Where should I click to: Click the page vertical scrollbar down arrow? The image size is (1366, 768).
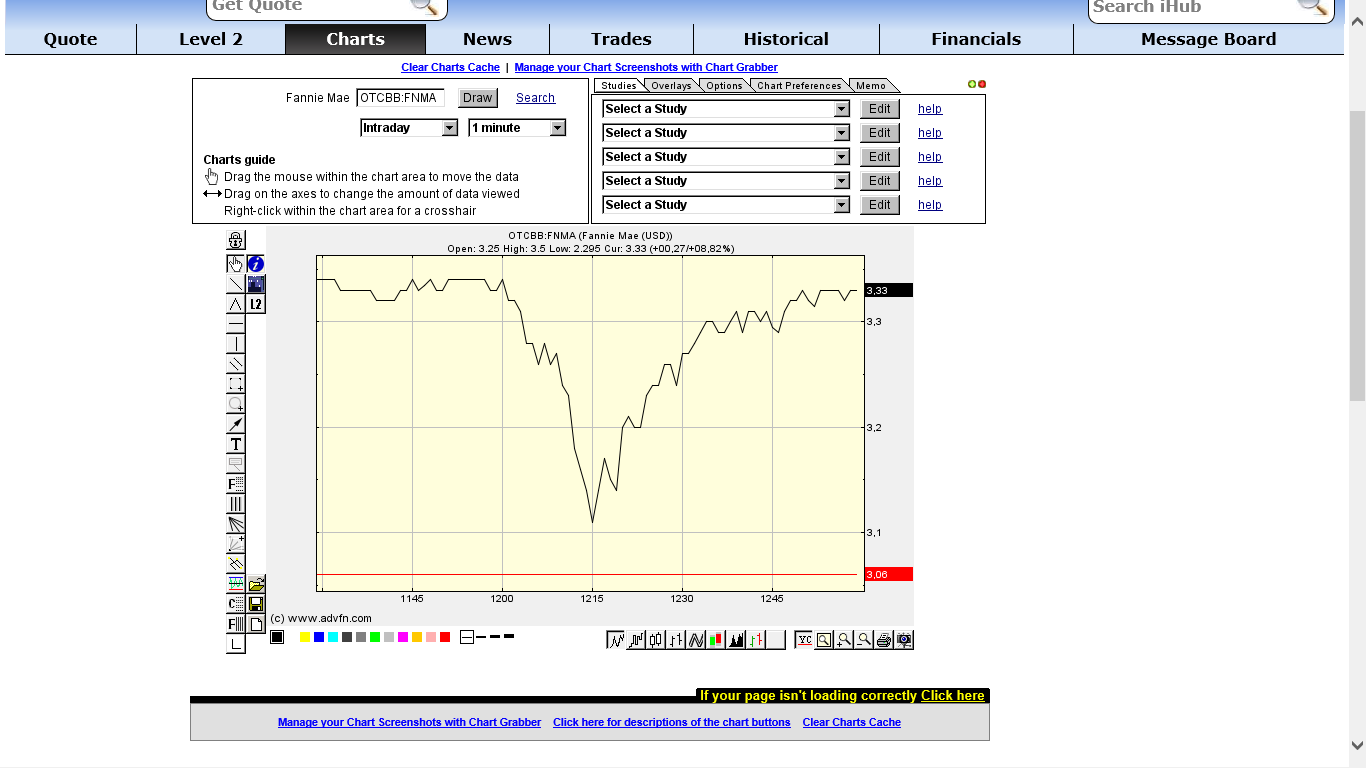click(x=1357, y=745)
